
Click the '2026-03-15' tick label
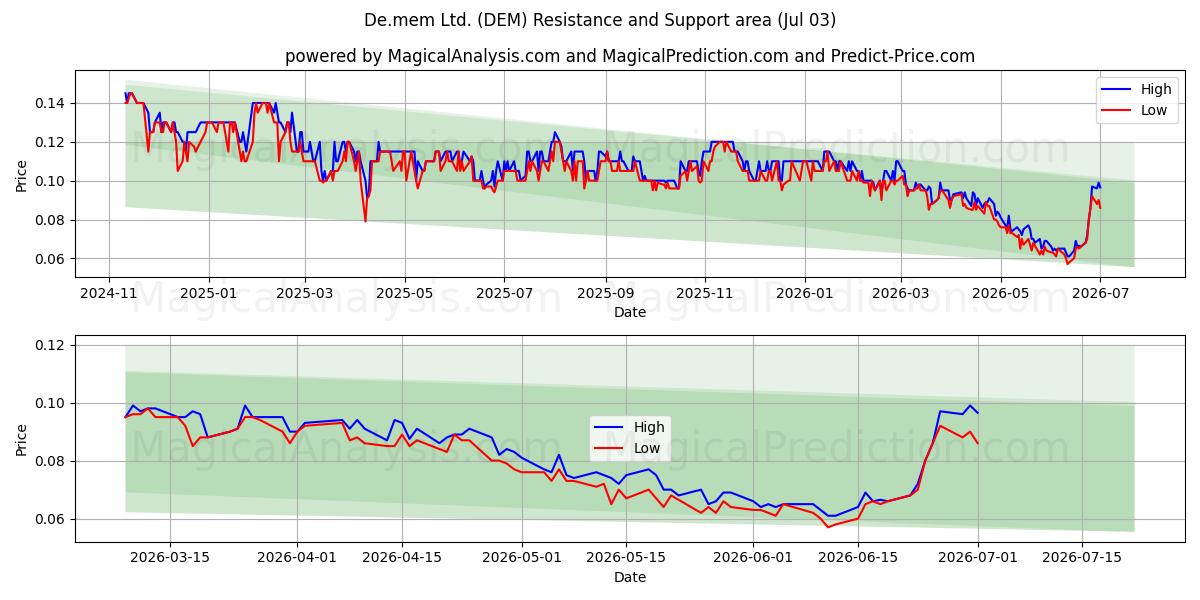(x=170, y=558)
